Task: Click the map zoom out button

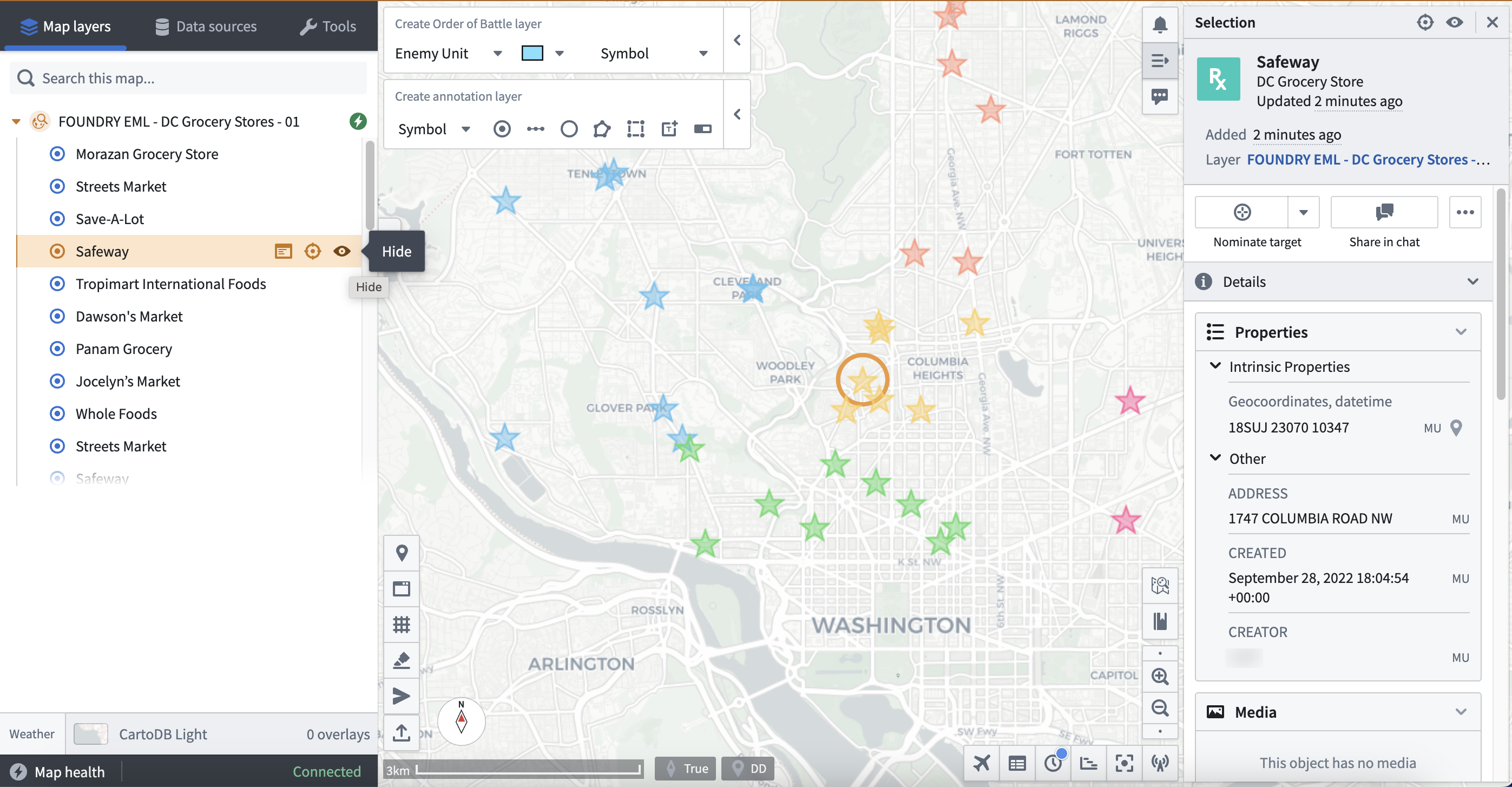Action: click(x=1159, y=708)
